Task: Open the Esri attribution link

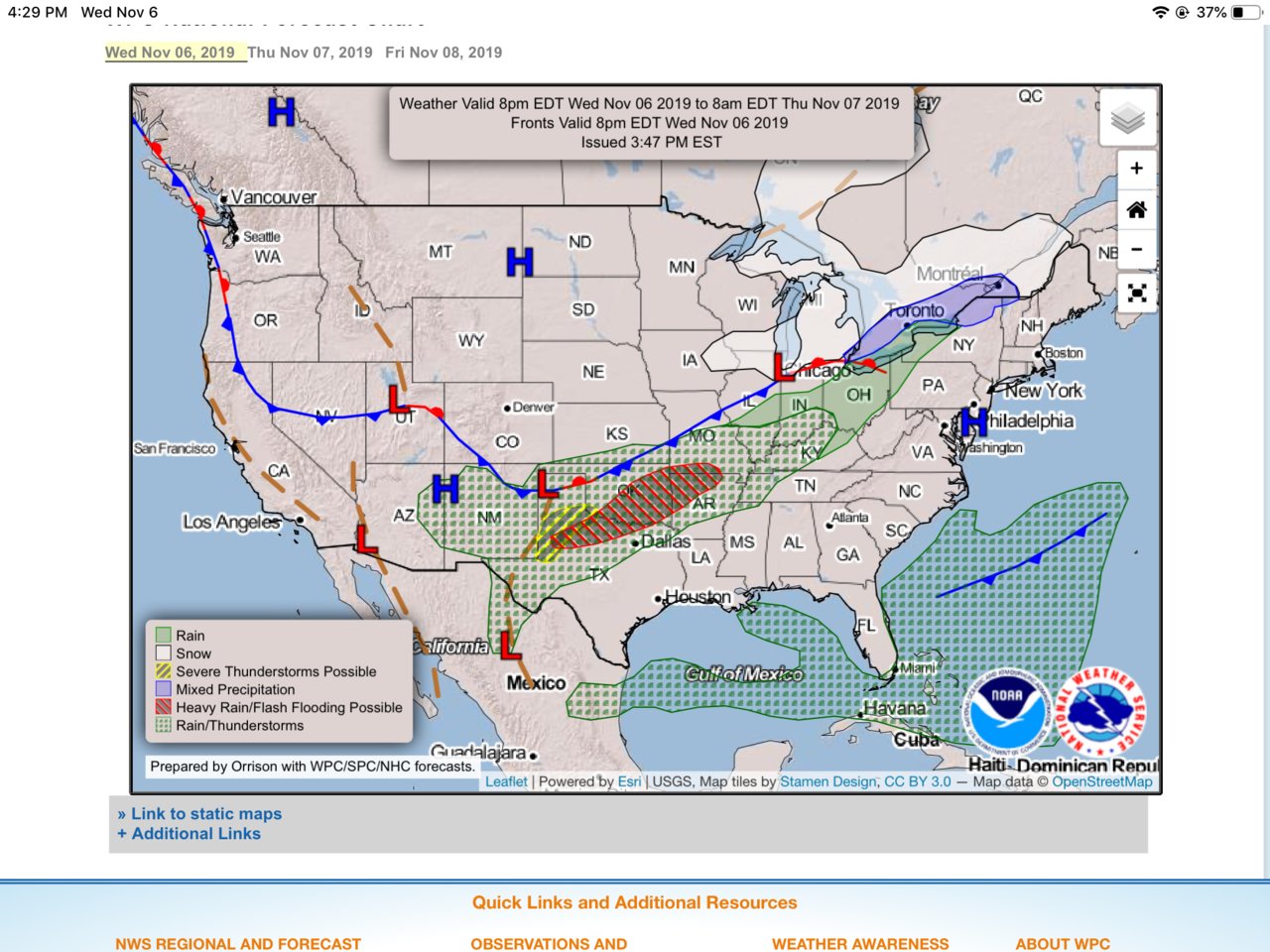Action: click(629, 781)
